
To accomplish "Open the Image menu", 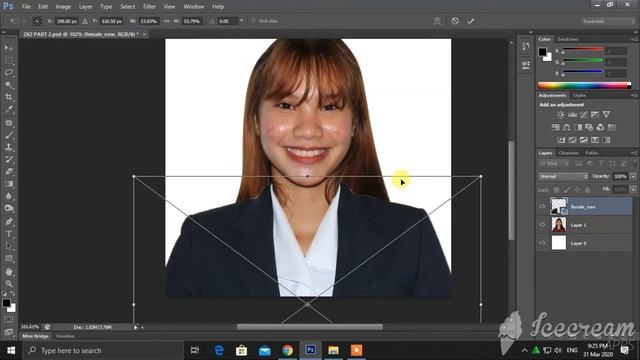I will click(63, 7).
